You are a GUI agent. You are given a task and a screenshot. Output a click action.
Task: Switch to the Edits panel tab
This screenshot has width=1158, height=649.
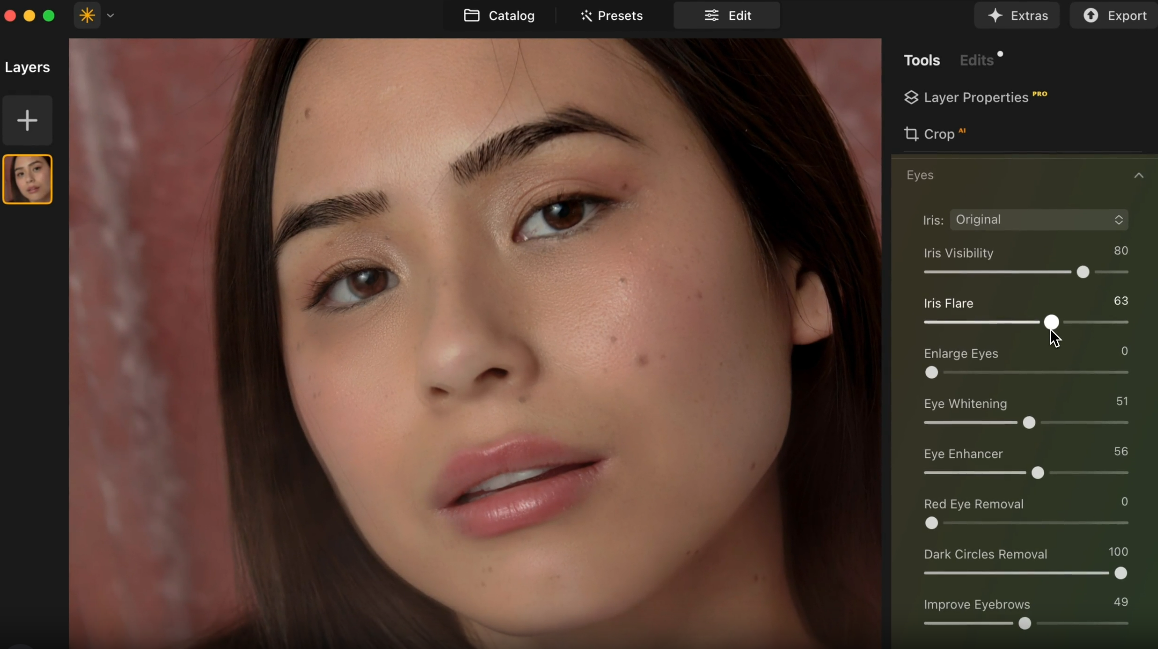coord(976,61)
